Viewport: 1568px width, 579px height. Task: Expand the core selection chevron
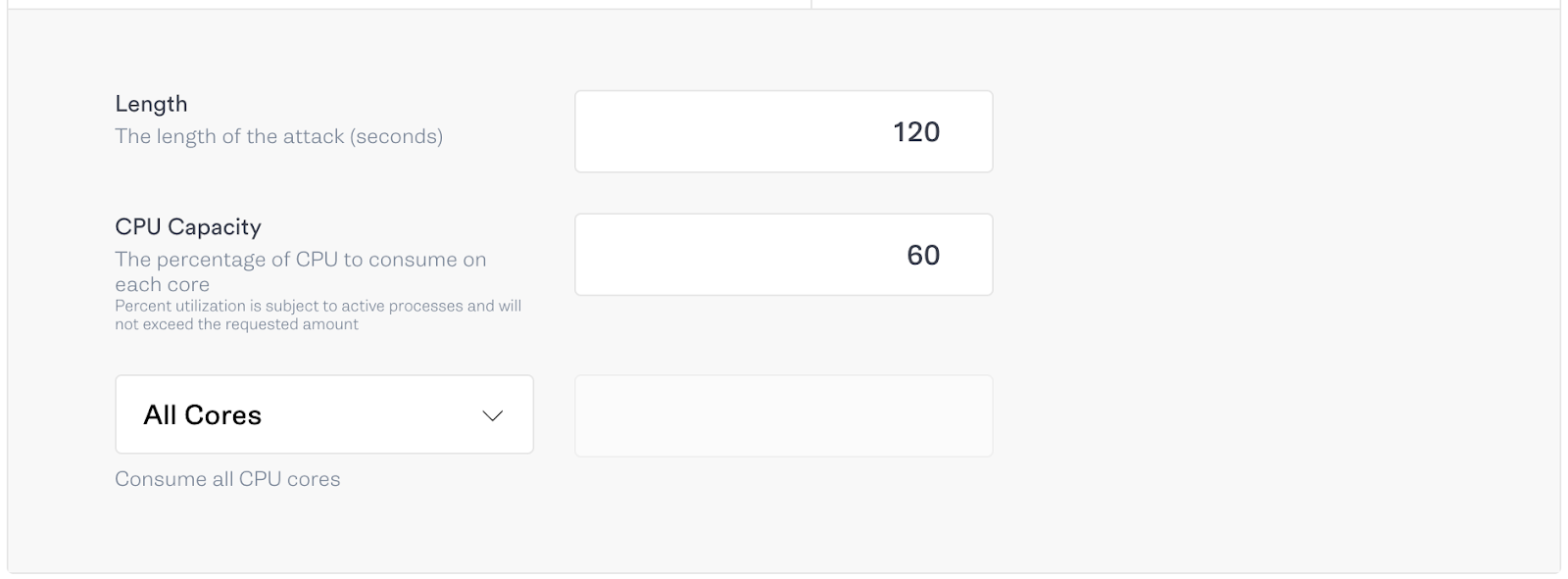pos(493,414)
